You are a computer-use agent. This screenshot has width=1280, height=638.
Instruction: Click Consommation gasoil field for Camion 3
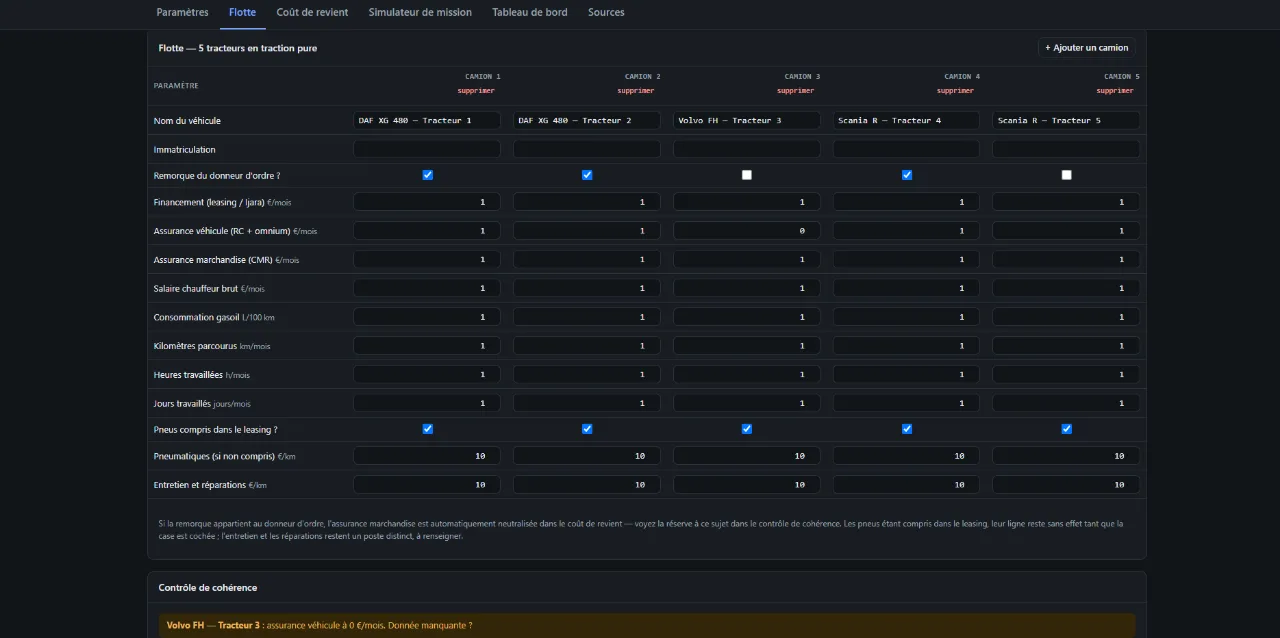pos(747,317)
